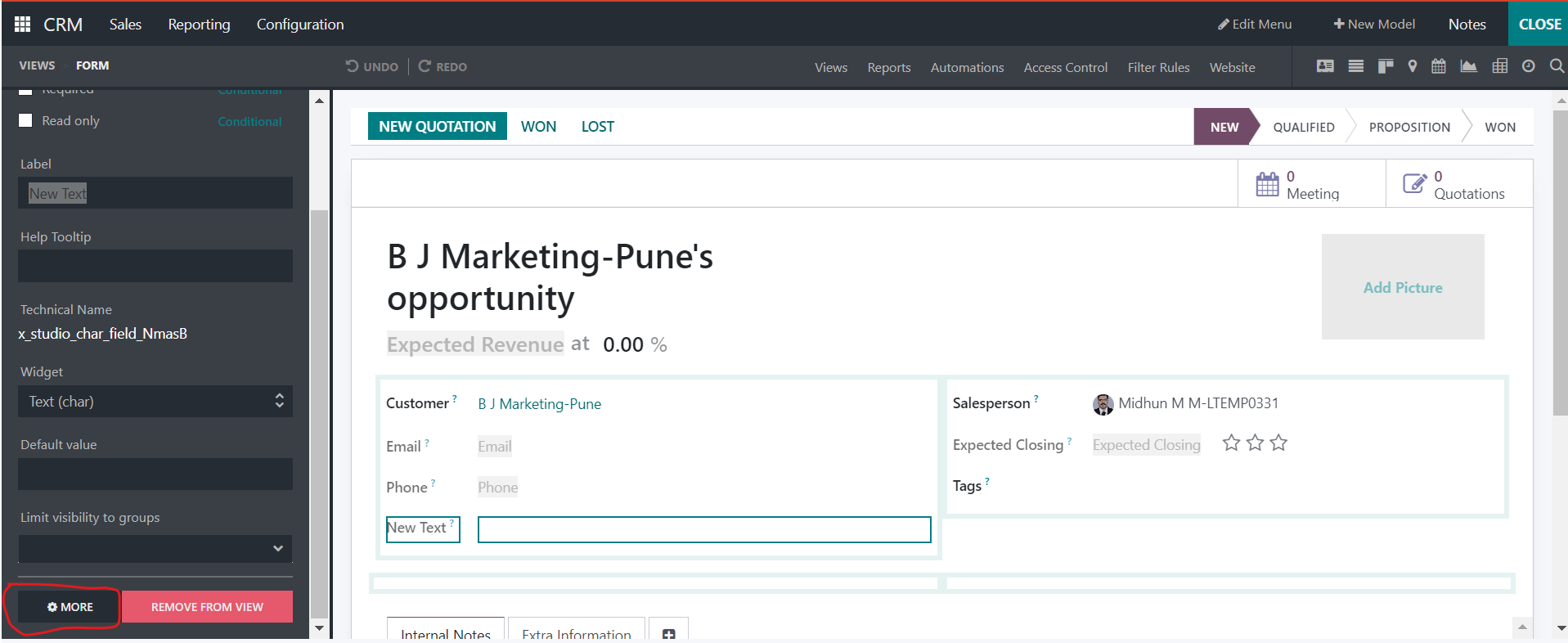Add a new notebook tab with plus icon
The height and width of the screenshot is (643, 1568).
pyautogui.click(x=668, y=634)
